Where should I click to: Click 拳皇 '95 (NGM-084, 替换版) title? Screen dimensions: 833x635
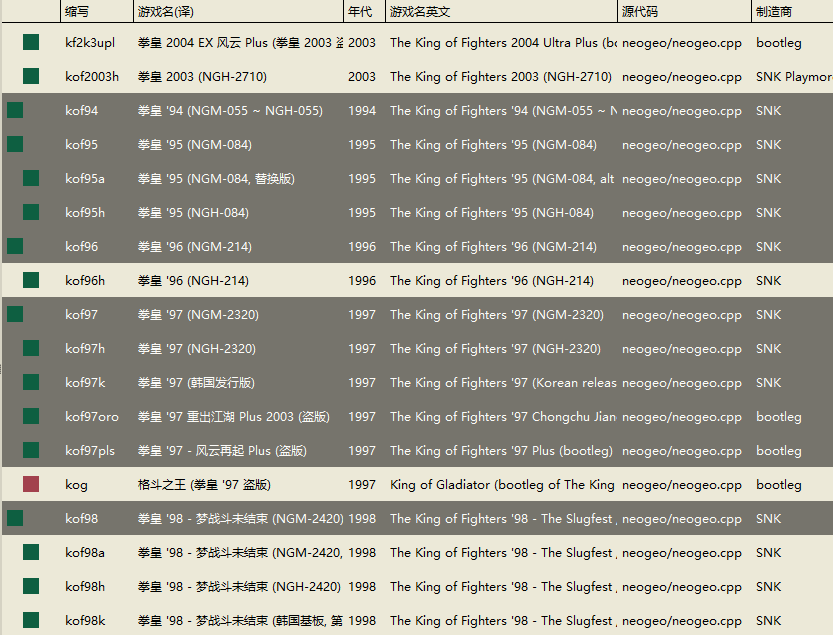tap(216, 179)
